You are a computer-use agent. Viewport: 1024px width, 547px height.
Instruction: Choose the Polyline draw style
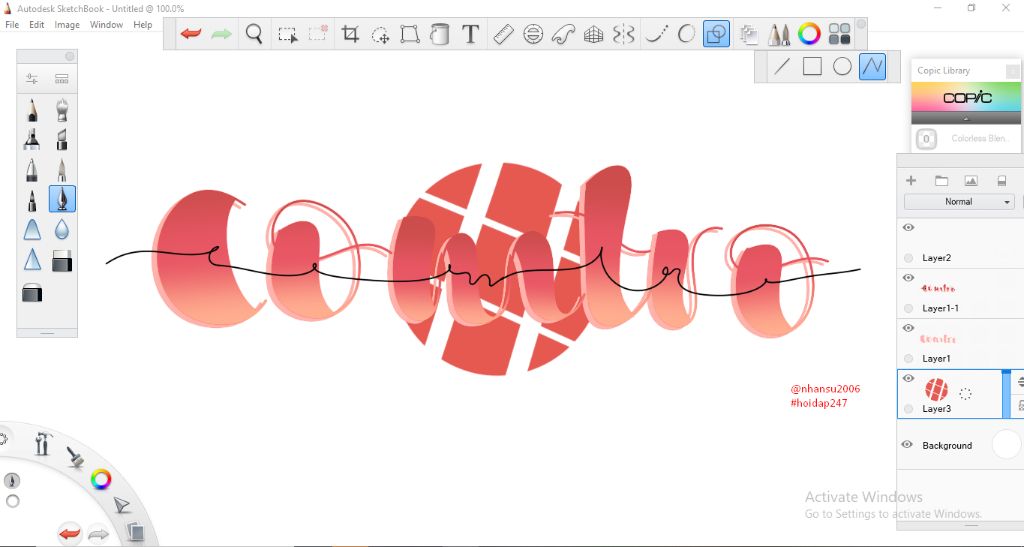tap(872, 66)
